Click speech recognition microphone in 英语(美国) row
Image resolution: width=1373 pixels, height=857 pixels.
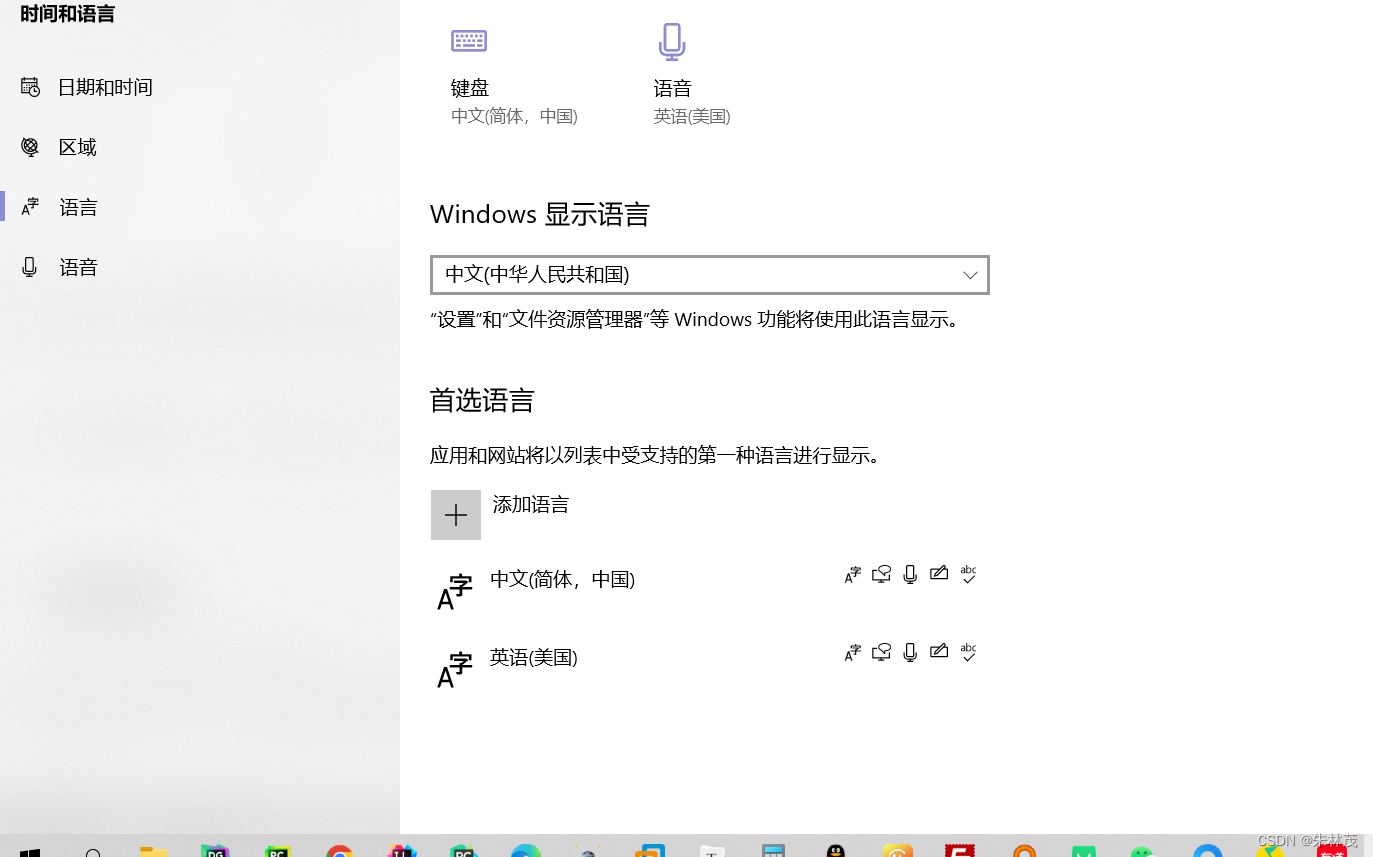(x=910, y=652)
